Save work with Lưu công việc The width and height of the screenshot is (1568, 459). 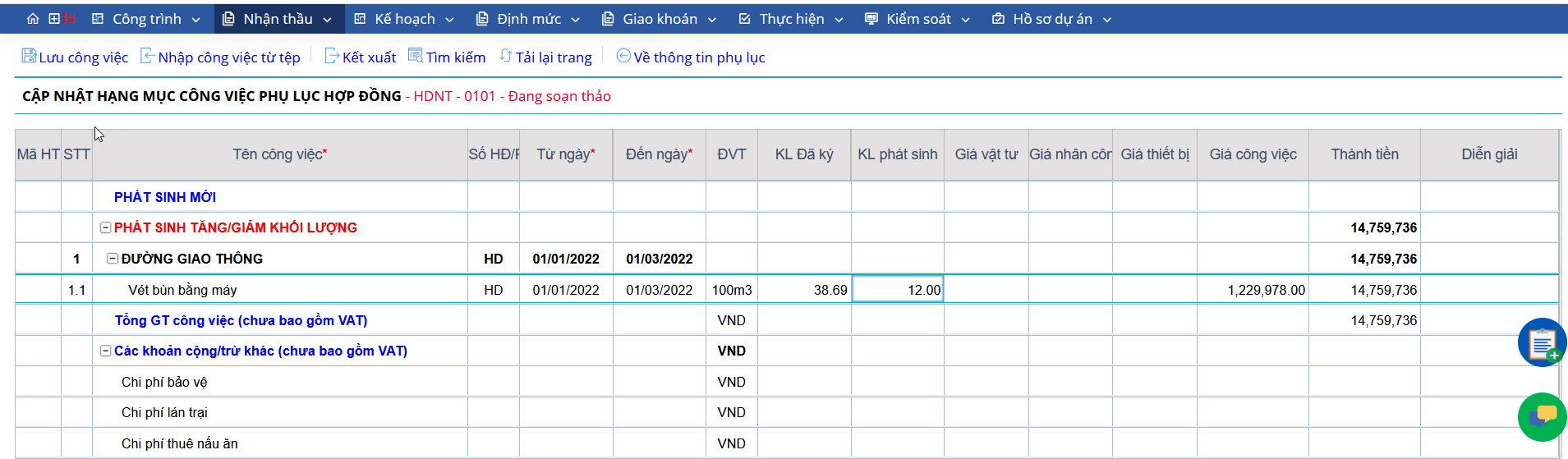point(75,57)
